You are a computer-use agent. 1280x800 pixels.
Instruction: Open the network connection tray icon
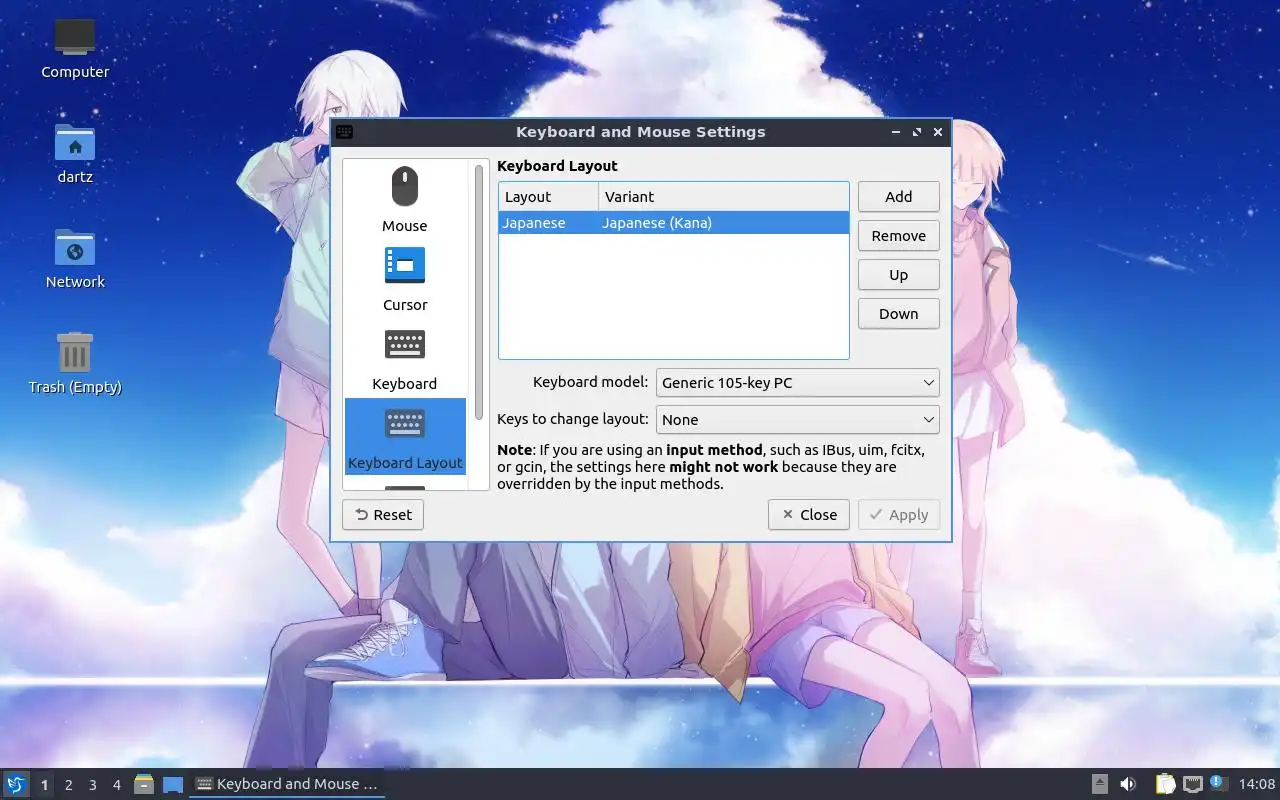point(1192,784)
